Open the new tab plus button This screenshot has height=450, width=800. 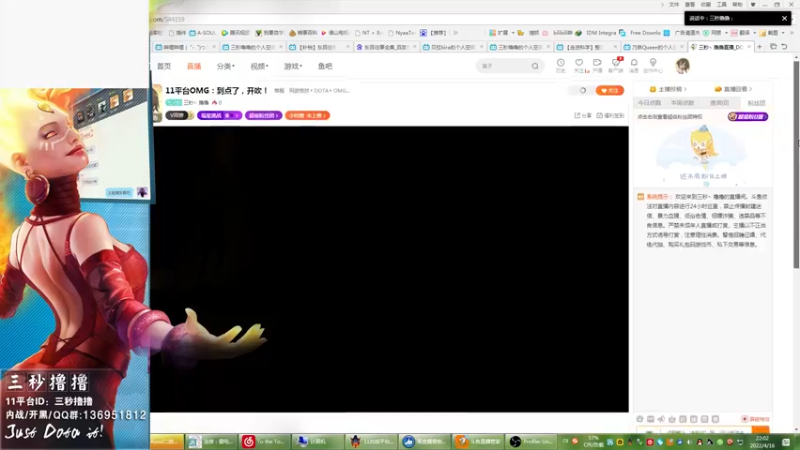760,47
